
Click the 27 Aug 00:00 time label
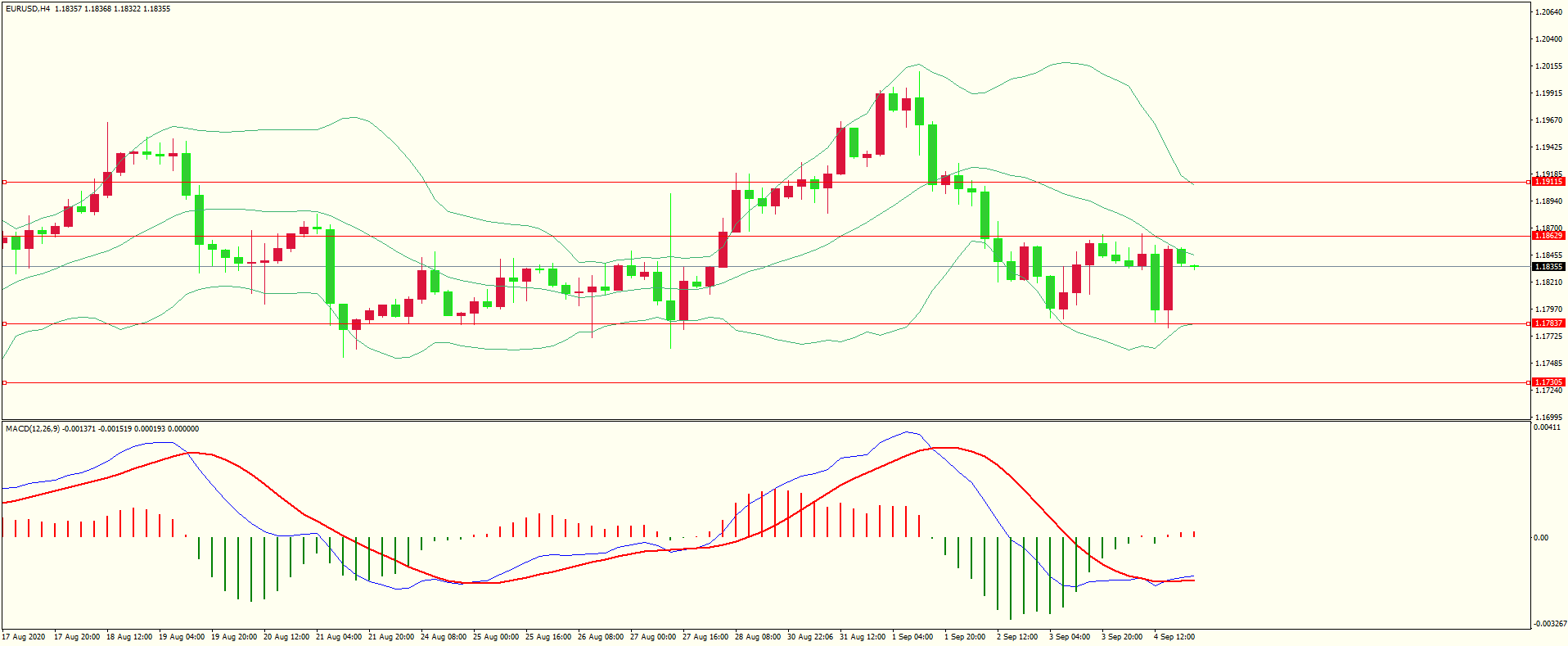(x=653, y=637)
